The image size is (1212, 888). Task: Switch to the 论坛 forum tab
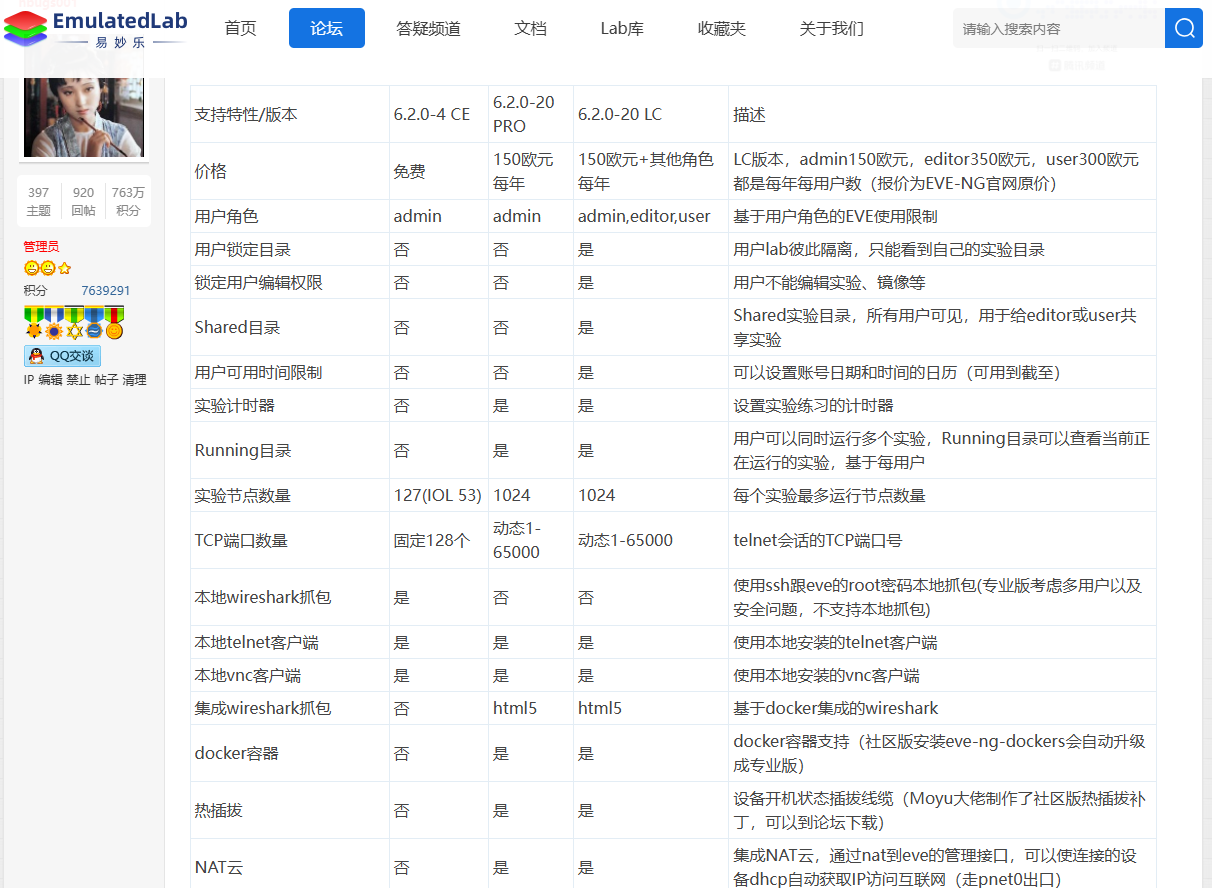pos(326,28)
